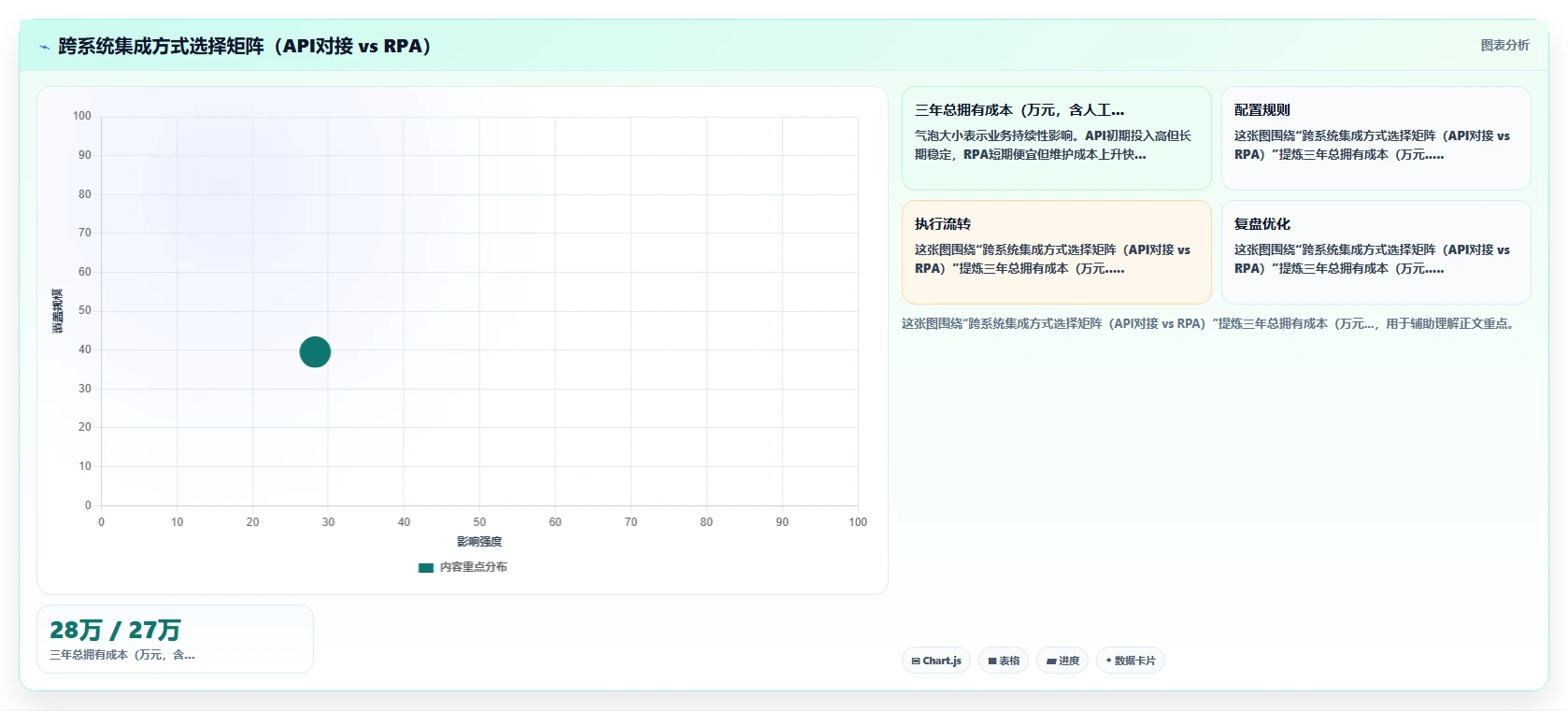Select the Chart.js chip
1568x711 pixels.
936,661
